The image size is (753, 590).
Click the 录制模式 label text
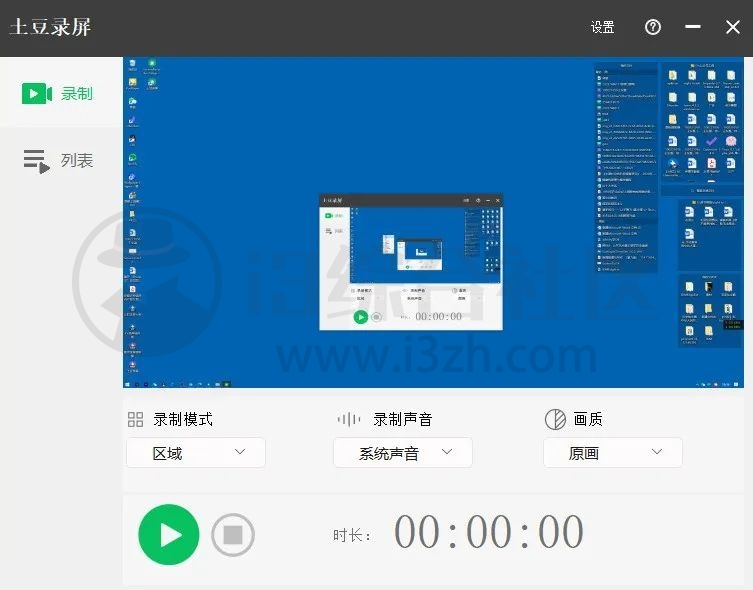pos(183,419)
